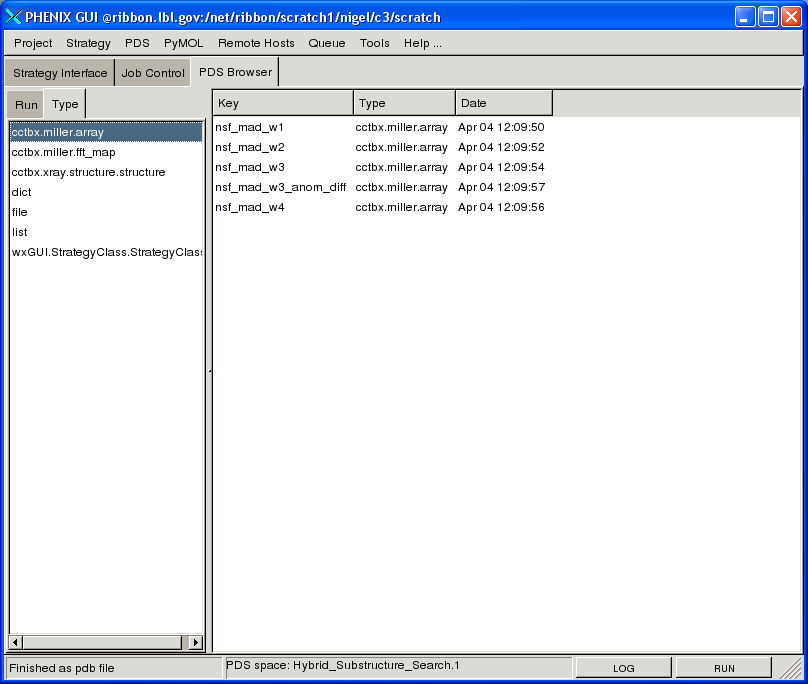
Task: Select the dict type entry
Action: tap(21, 192)
